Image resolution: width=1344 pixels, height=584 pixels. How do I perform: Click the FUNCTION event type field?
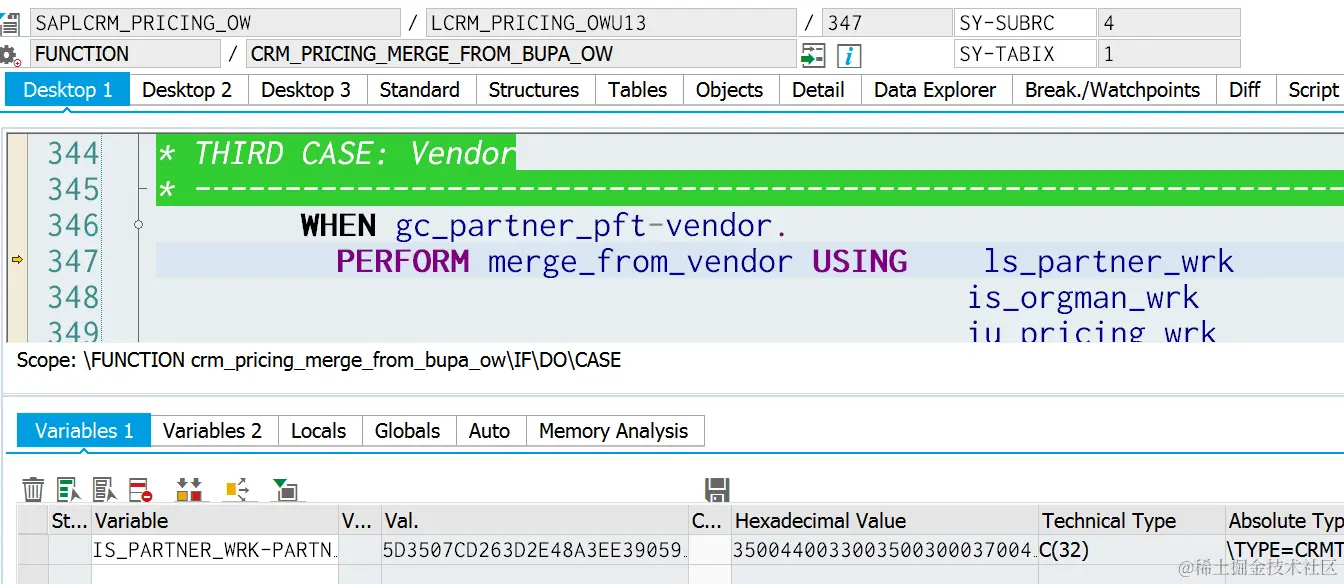[x=125, y=54]
